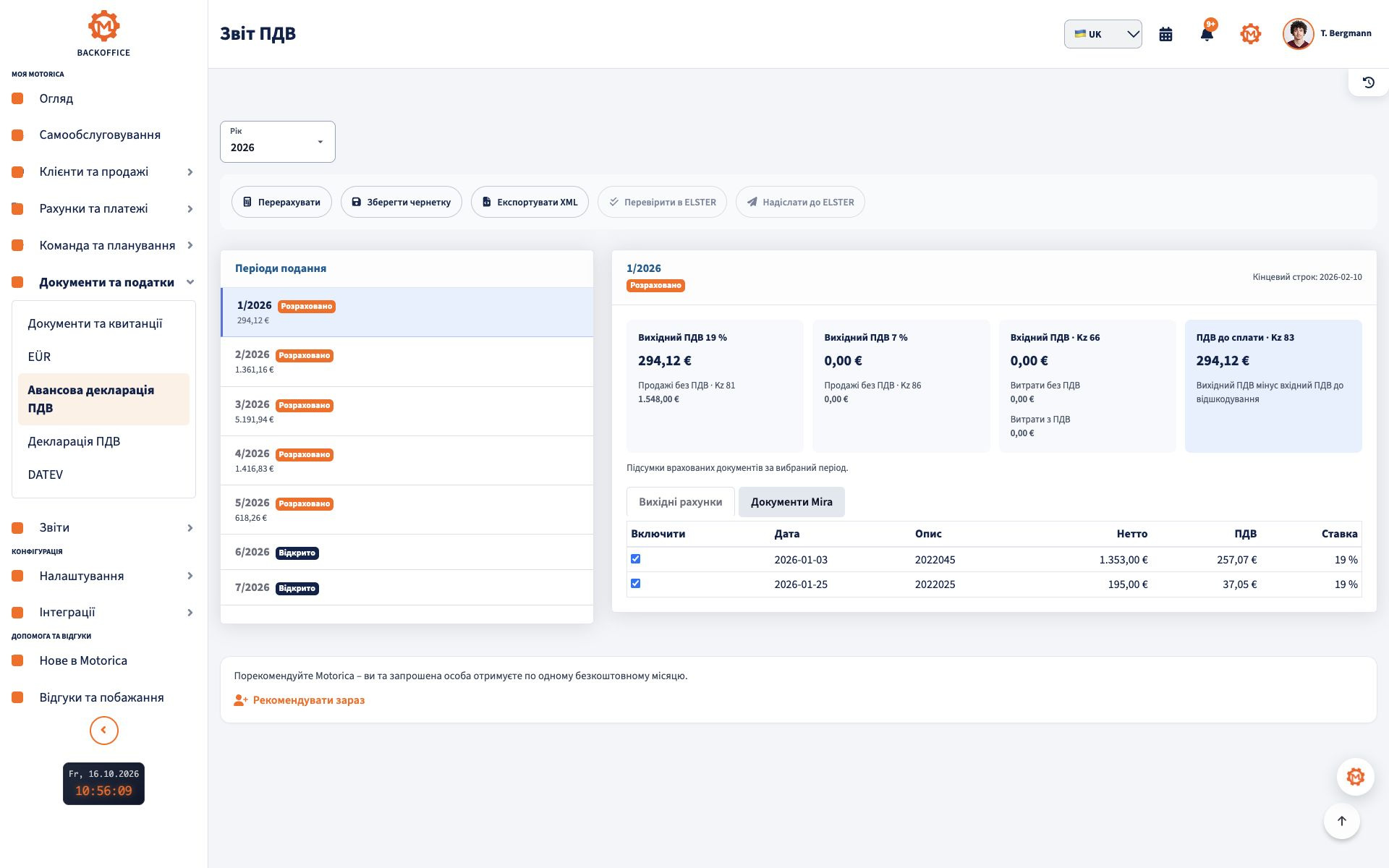The width and height of the screenshot is (1389, 868).
Task: Open notifications bell icon
Action: tap(1207, 34)
